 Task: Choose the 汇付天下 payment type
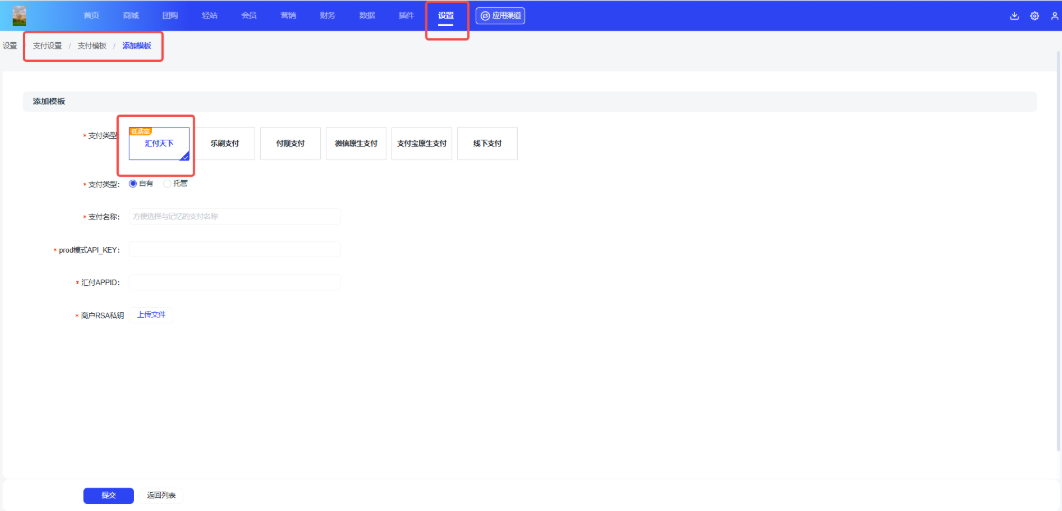coord(159,144)
